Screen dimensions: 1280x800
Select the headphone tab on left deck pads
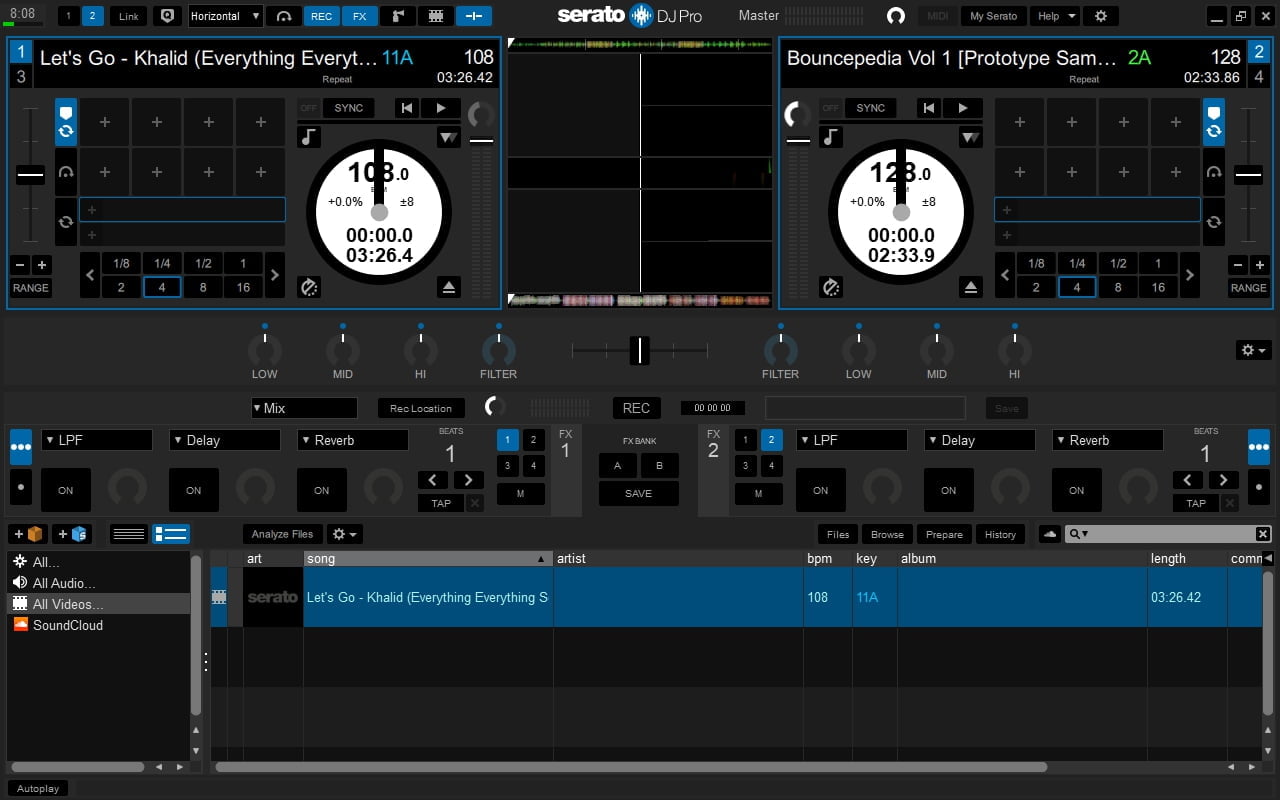coord(66,172)
